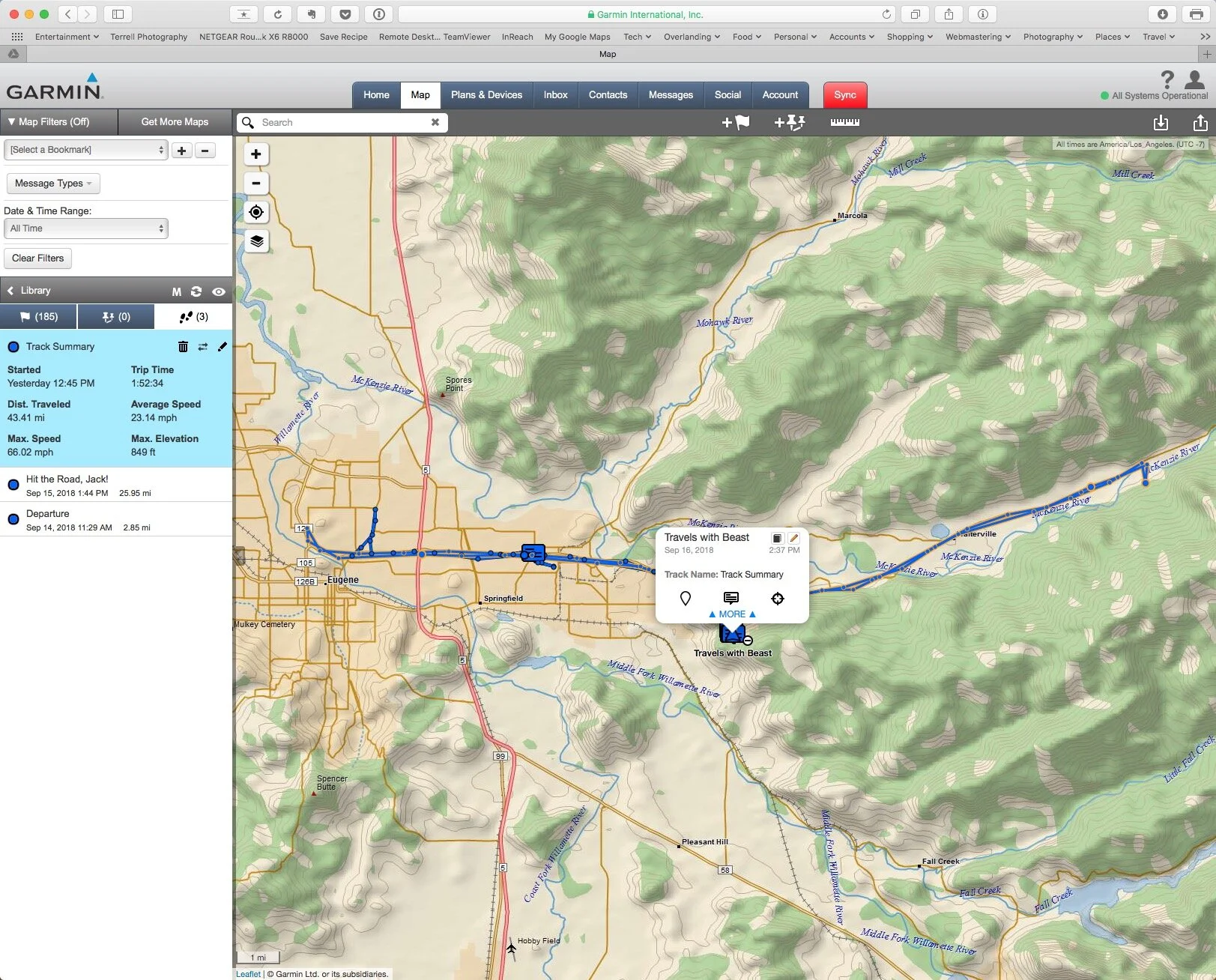Click the Get More Maps button
This screenshot has width=1216, height=980.
[x=175, y=121]
